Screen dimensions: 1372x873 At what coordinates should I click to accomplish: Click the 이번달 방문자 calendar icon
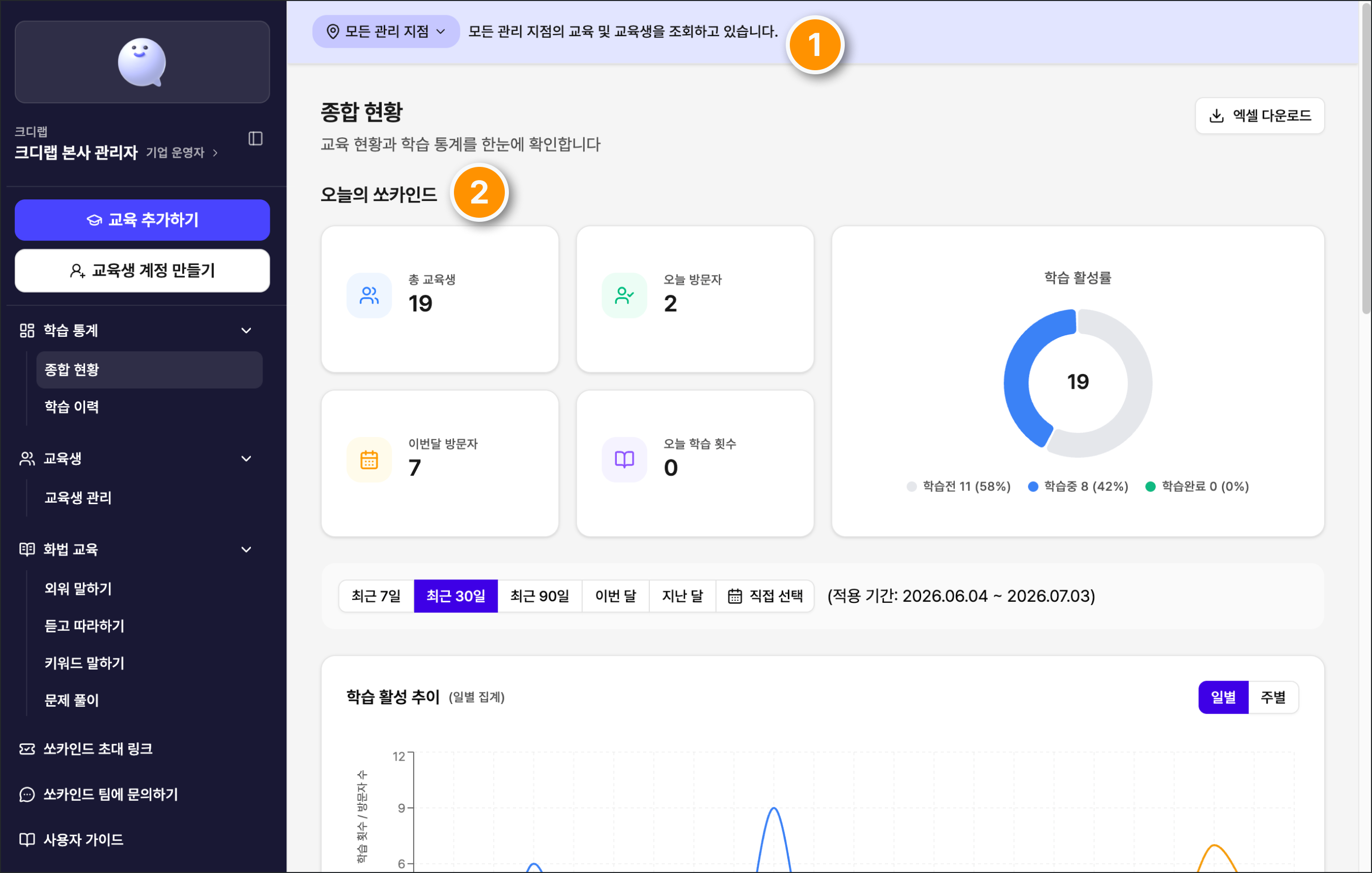pos(369,459)
